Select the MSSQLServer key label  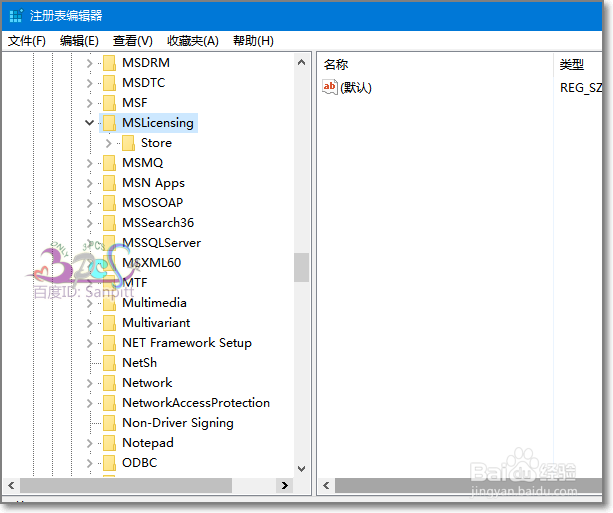[x=161, y=243]
